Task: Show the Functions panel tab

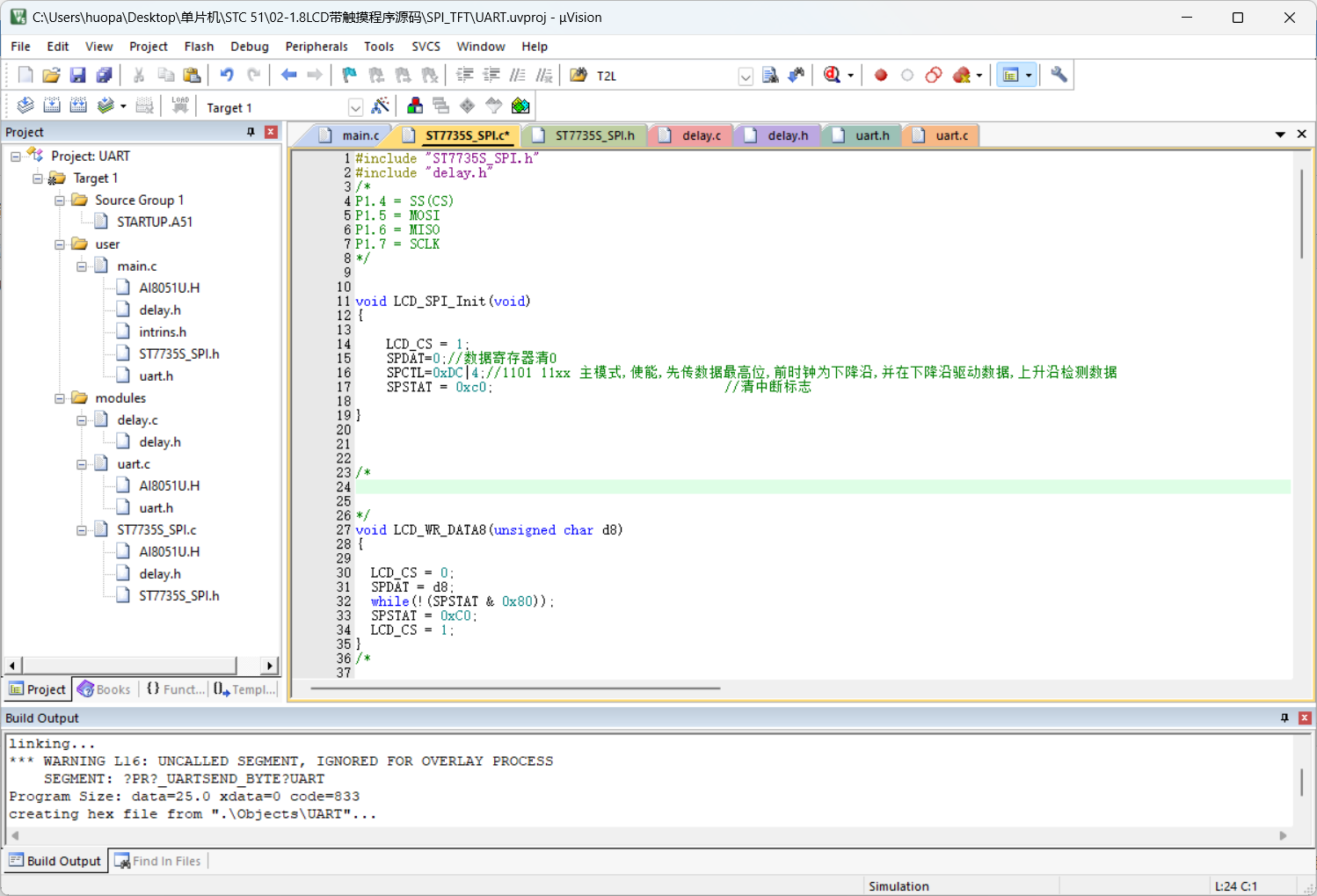Action: pyautogui.click(x=174, y=689)
